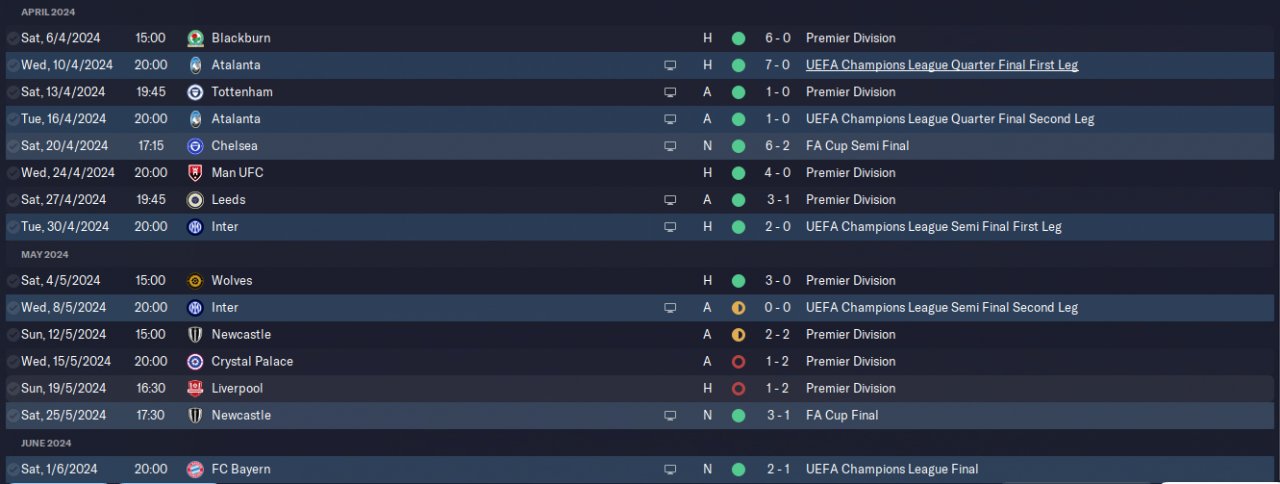Screen dimensions: 1280x484
Task: Tick the check circle beside Sat, 6/4/2024
Action: (x=12, y=38)
